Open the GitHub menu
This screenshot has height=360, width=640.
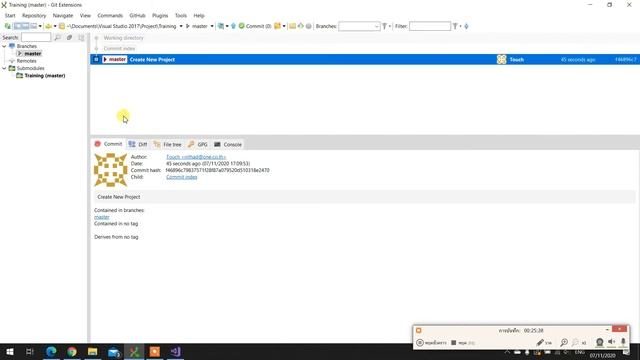tap(138, 16)
